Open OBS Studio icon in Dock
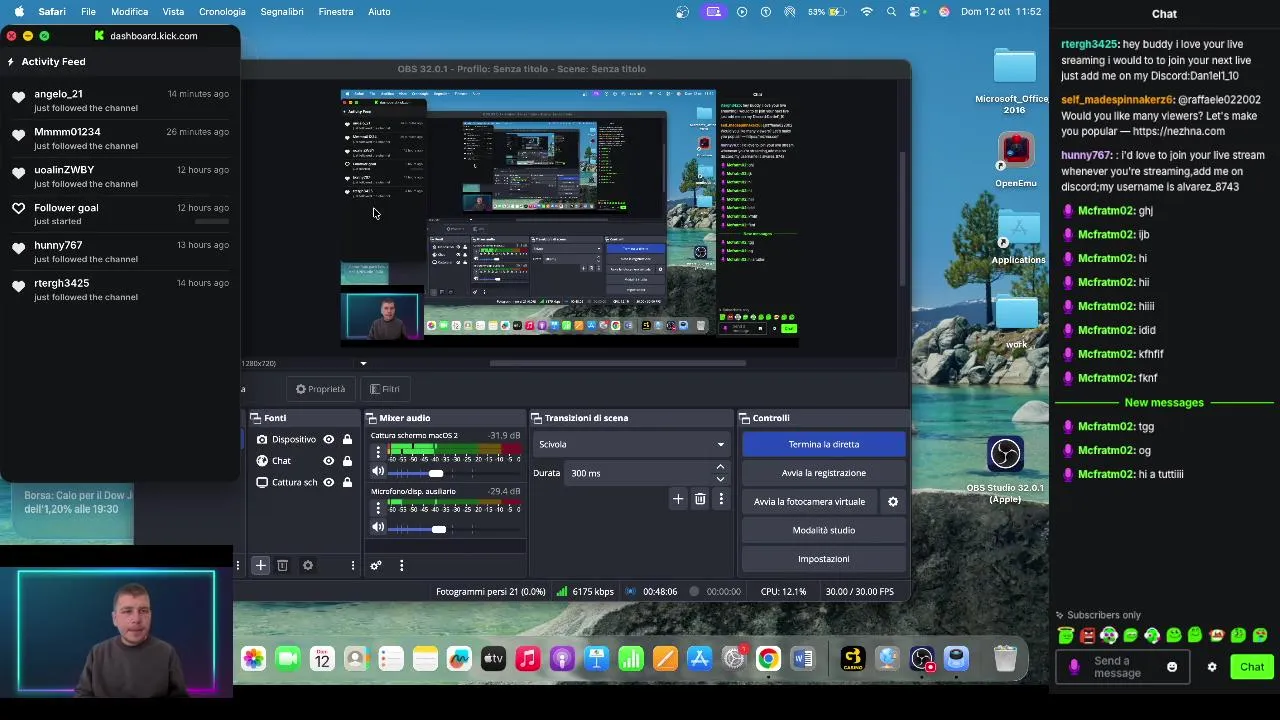The image size is (1280, 720). click(x=922, y=659)
